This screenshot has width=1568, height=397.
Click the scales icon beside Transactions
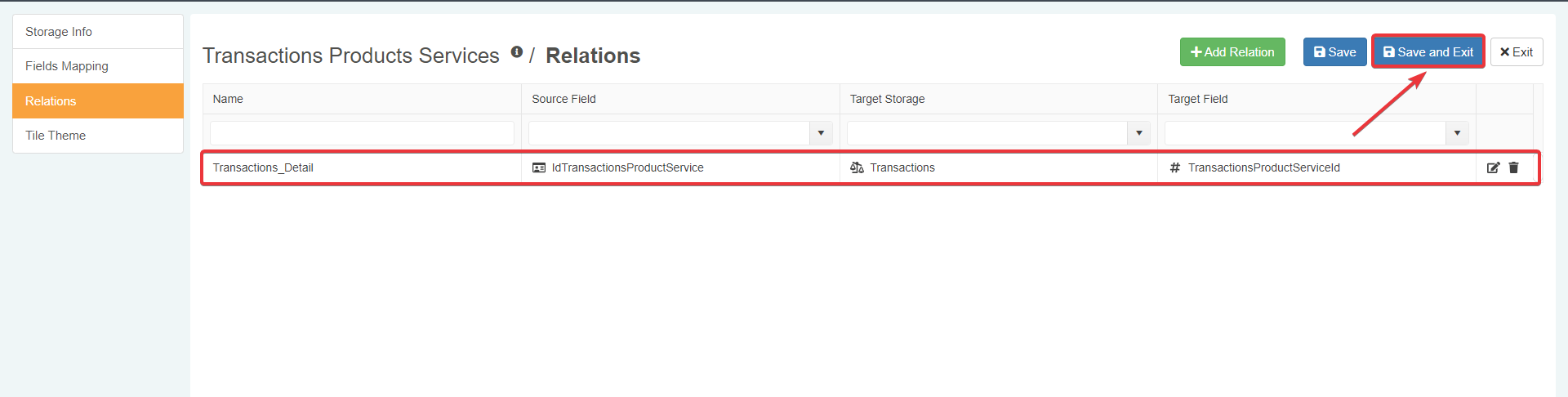click(857, 167)
